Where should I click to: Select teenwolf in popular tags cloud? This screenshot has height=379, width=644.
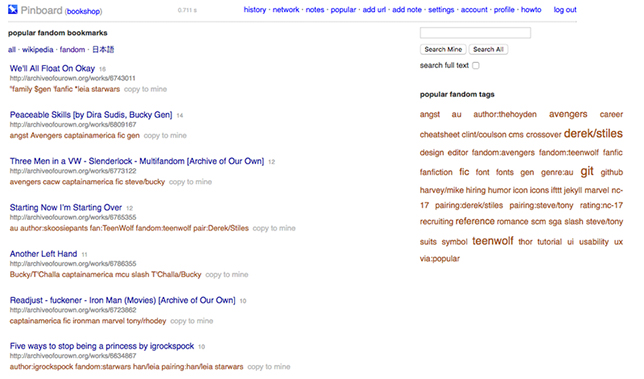click(x=493, y=241)
